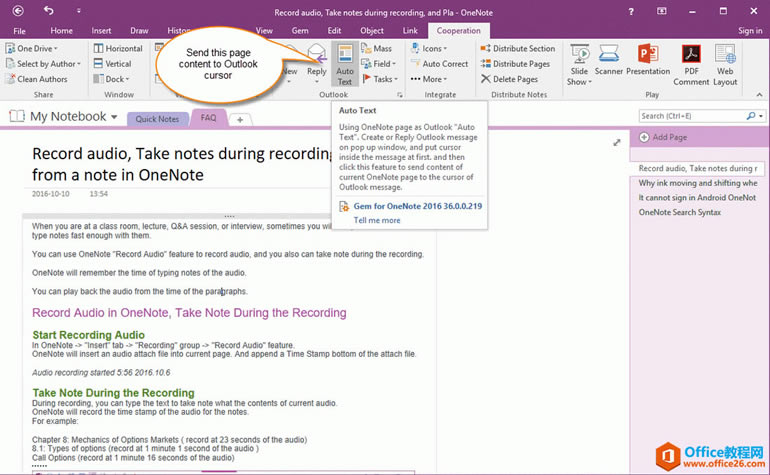Click Clean Authors in Share group
The image size is (770, 475).
click(x=36, y=79)
